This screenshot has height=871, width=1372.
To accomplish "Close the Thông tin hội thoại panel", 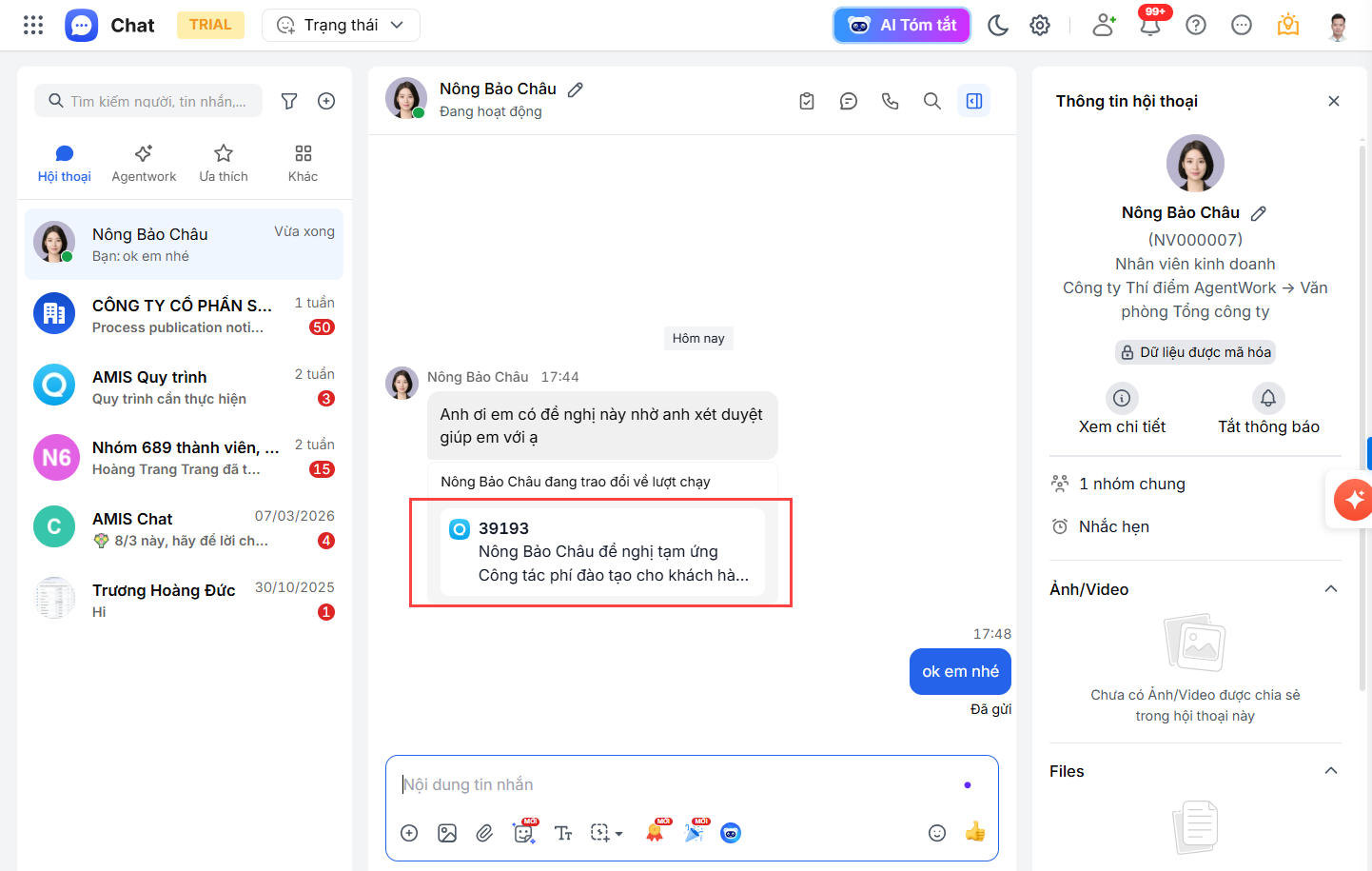I will click(1334, 101).
